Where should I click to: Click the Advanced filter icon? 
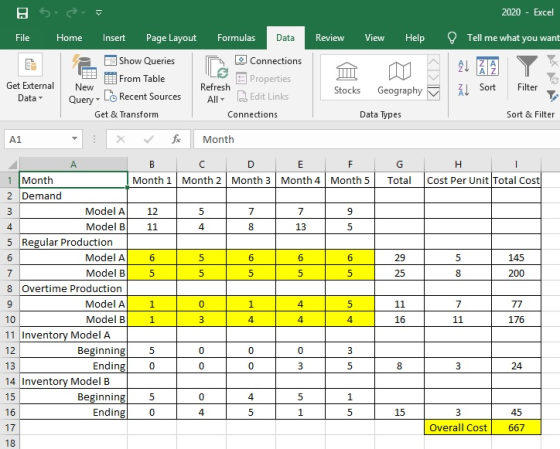(x=552, y=95)
